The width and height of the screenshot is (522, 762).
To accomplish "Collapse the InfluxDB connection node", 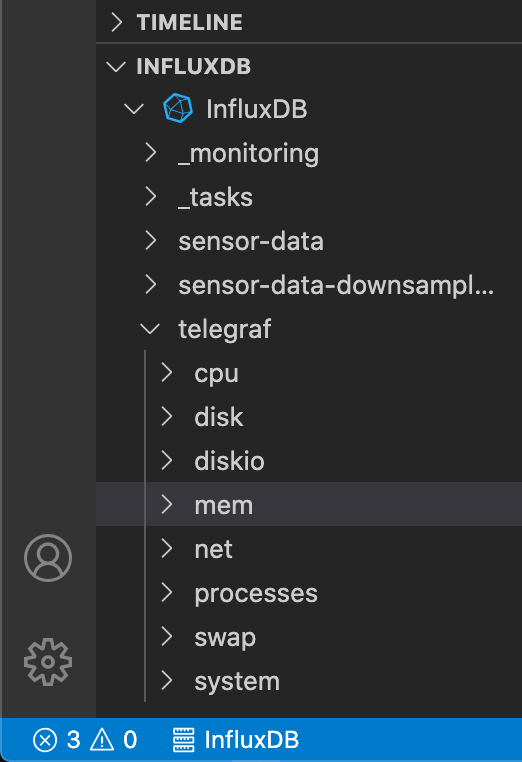I will pyautogui.click(x=134, y=109).
